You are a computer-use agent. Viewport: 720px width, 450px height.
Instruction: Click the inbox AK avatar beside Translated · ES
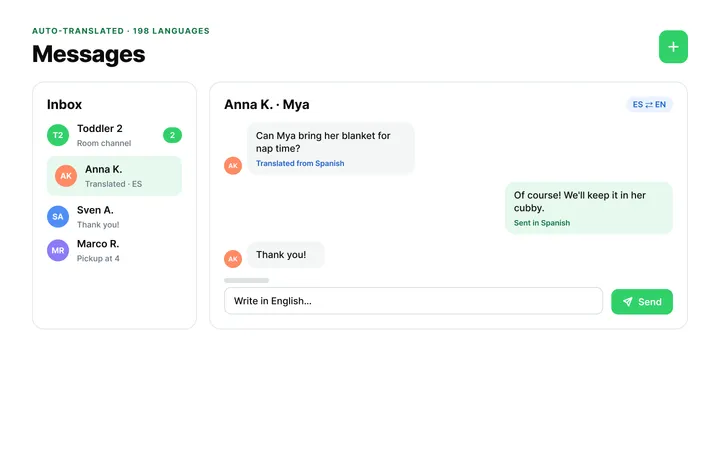tap(66, 176)
